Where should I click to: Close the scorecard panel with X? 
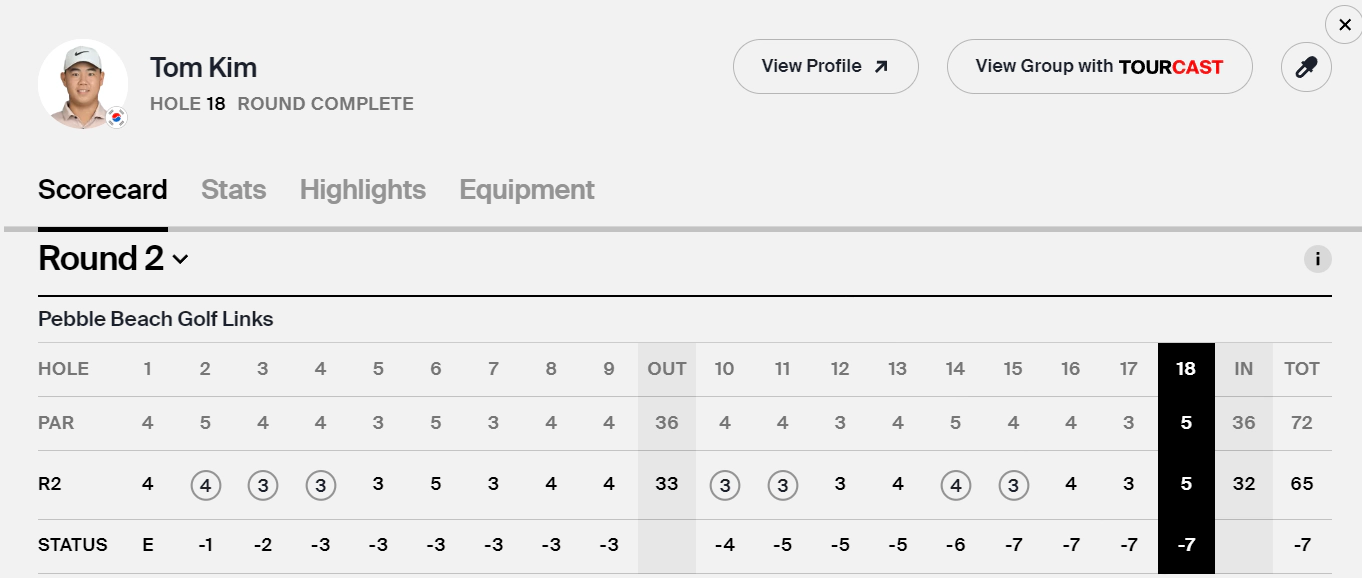click(x=1344, y=25)
